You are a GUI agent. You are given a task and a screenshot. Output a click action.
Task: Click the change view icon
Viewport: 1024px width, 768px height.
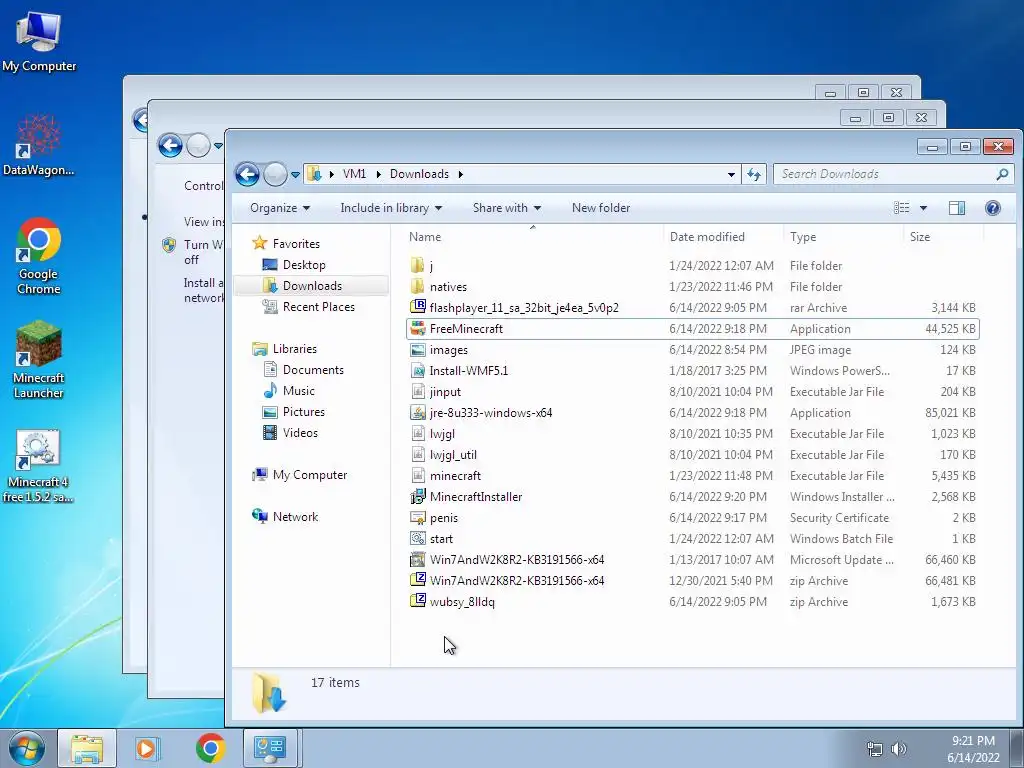point(902,208)
